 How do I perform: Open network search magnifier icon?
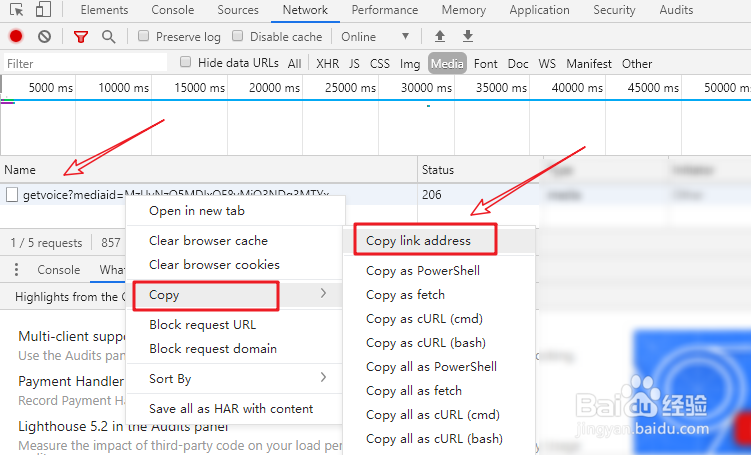tap(109, 37)
